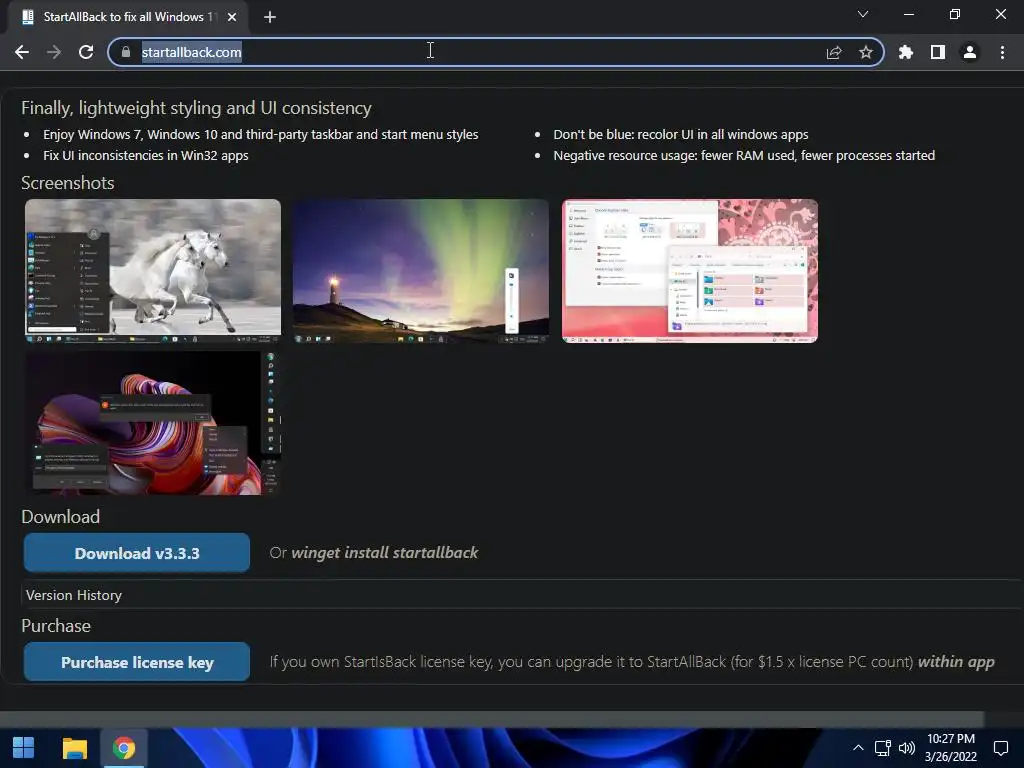Click 'Finally, lightweight styling' heading
Screen dimensions: 1024x768
click(196, 108)
